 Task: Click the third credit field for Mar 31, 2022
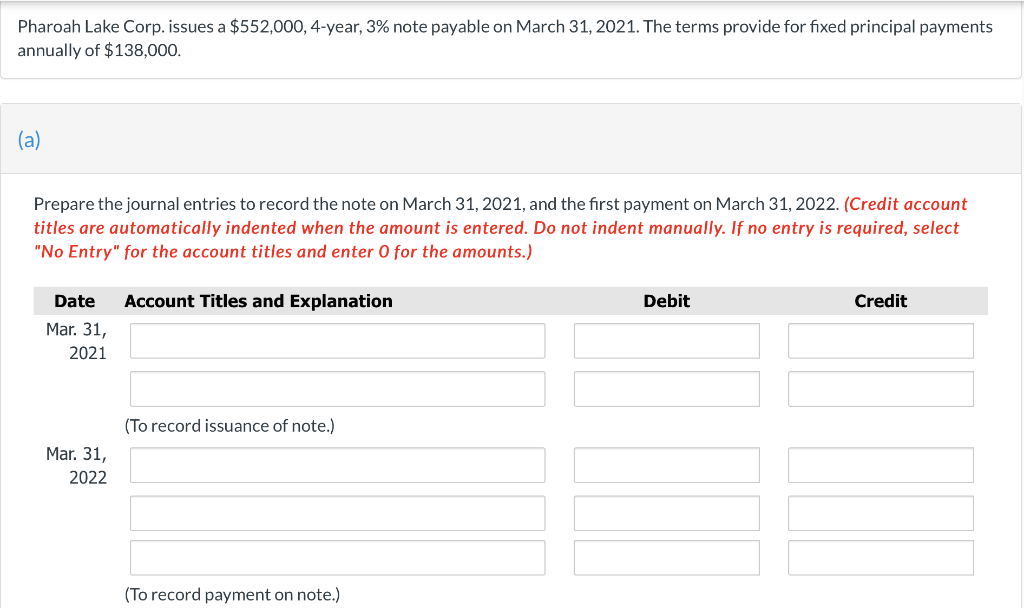click(x=880, y=557)
